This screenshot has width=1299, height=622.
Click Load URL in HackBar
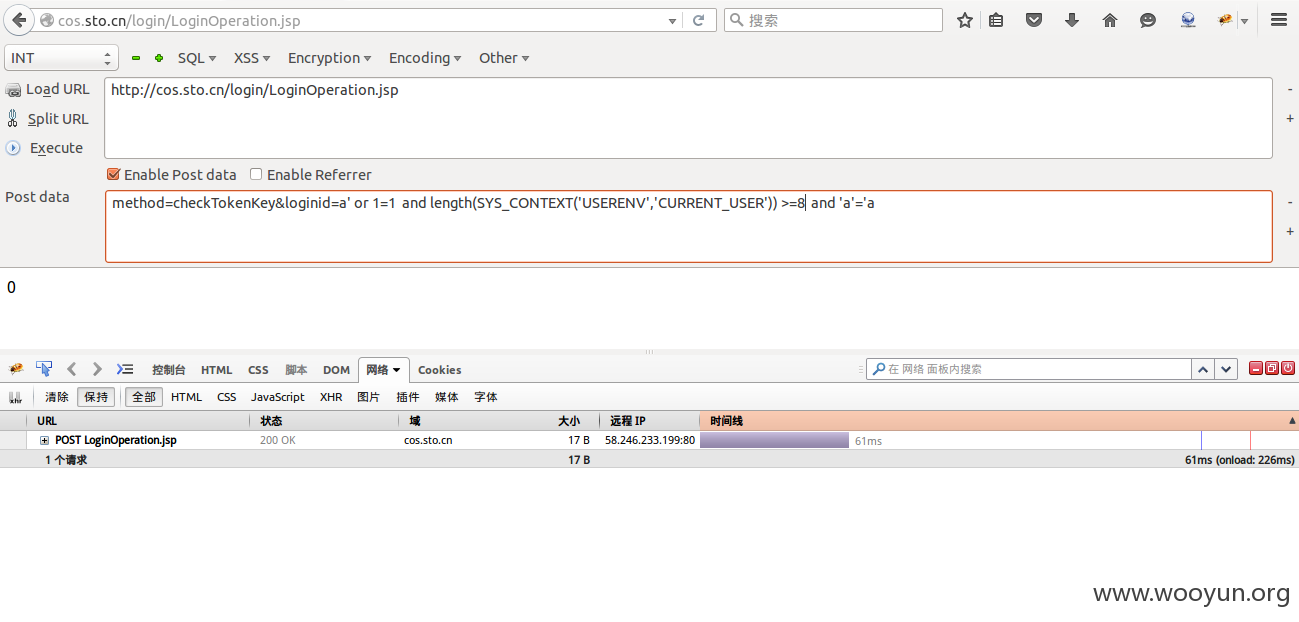point(48,89)
